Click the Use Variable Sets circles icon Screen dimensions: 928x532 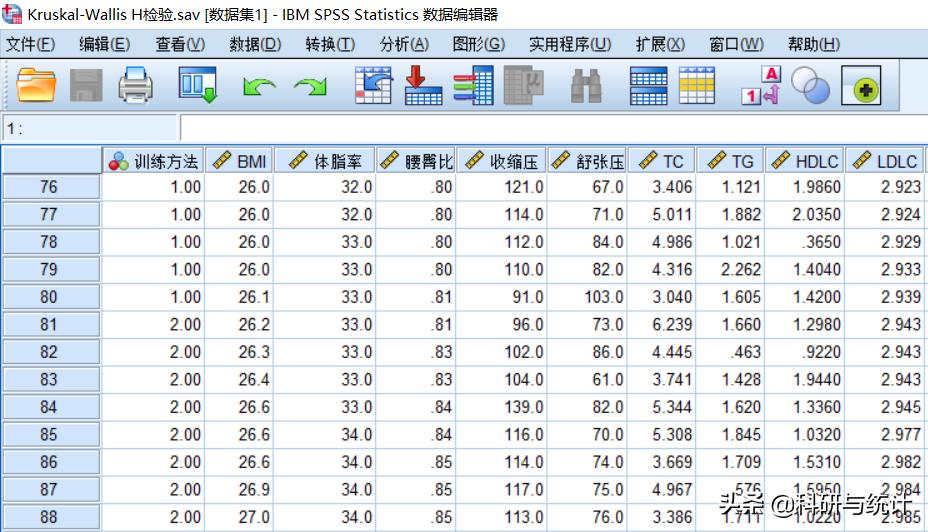click(x=811, y=87)
